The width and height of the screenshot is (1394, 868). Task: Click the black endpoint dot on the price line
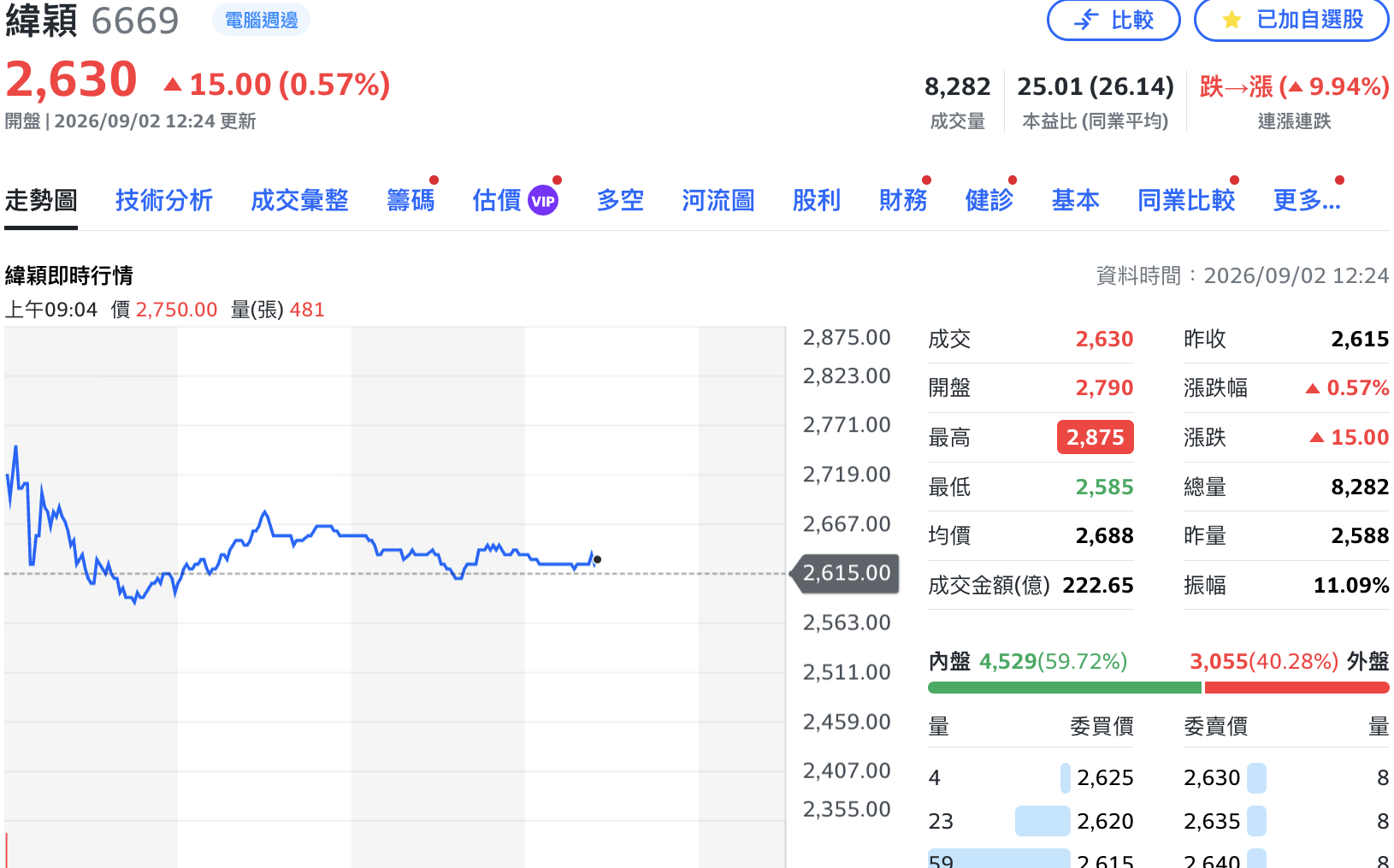point(597,559)
